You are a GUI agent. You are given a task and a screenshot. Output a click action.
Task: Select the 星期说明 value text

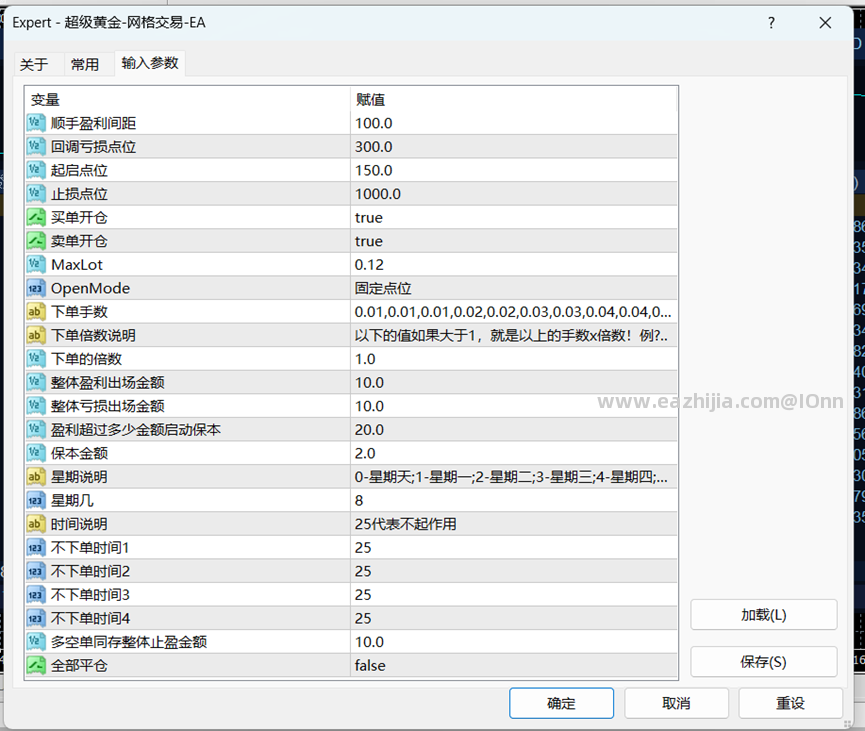[x=514, y=477]
